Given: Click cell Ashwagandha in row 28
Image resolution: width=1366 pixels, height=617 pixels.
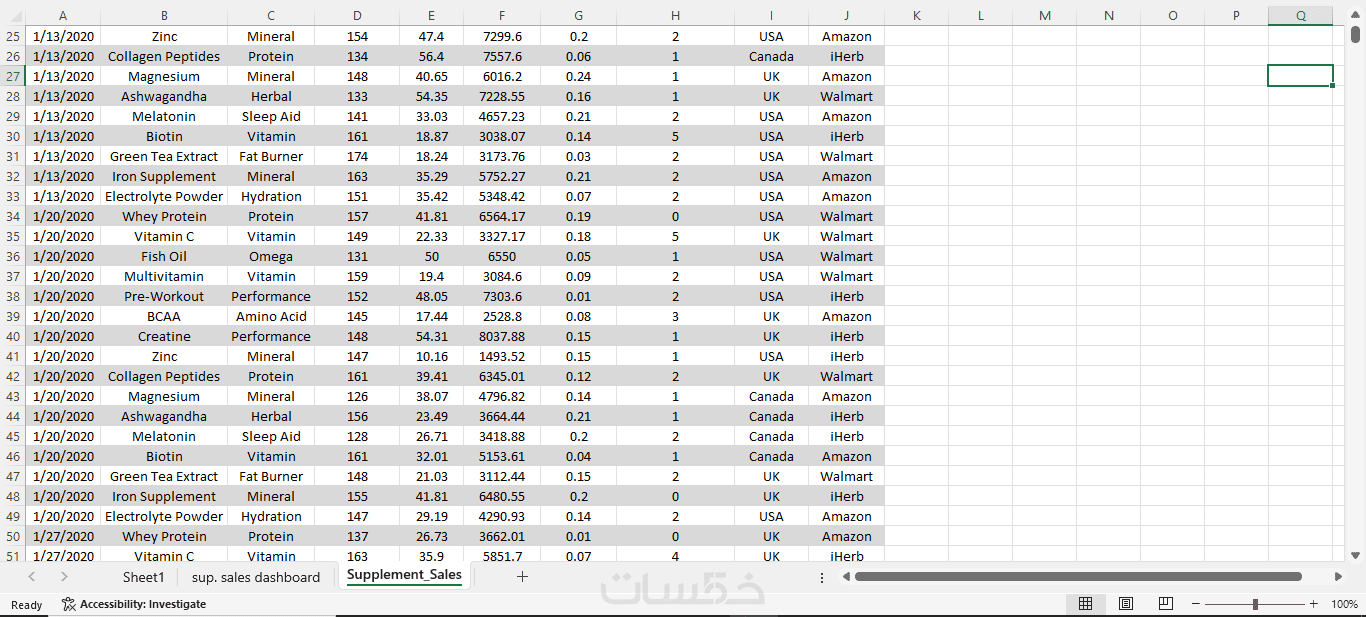Looking at the screenshot, I should pos(164,96).
